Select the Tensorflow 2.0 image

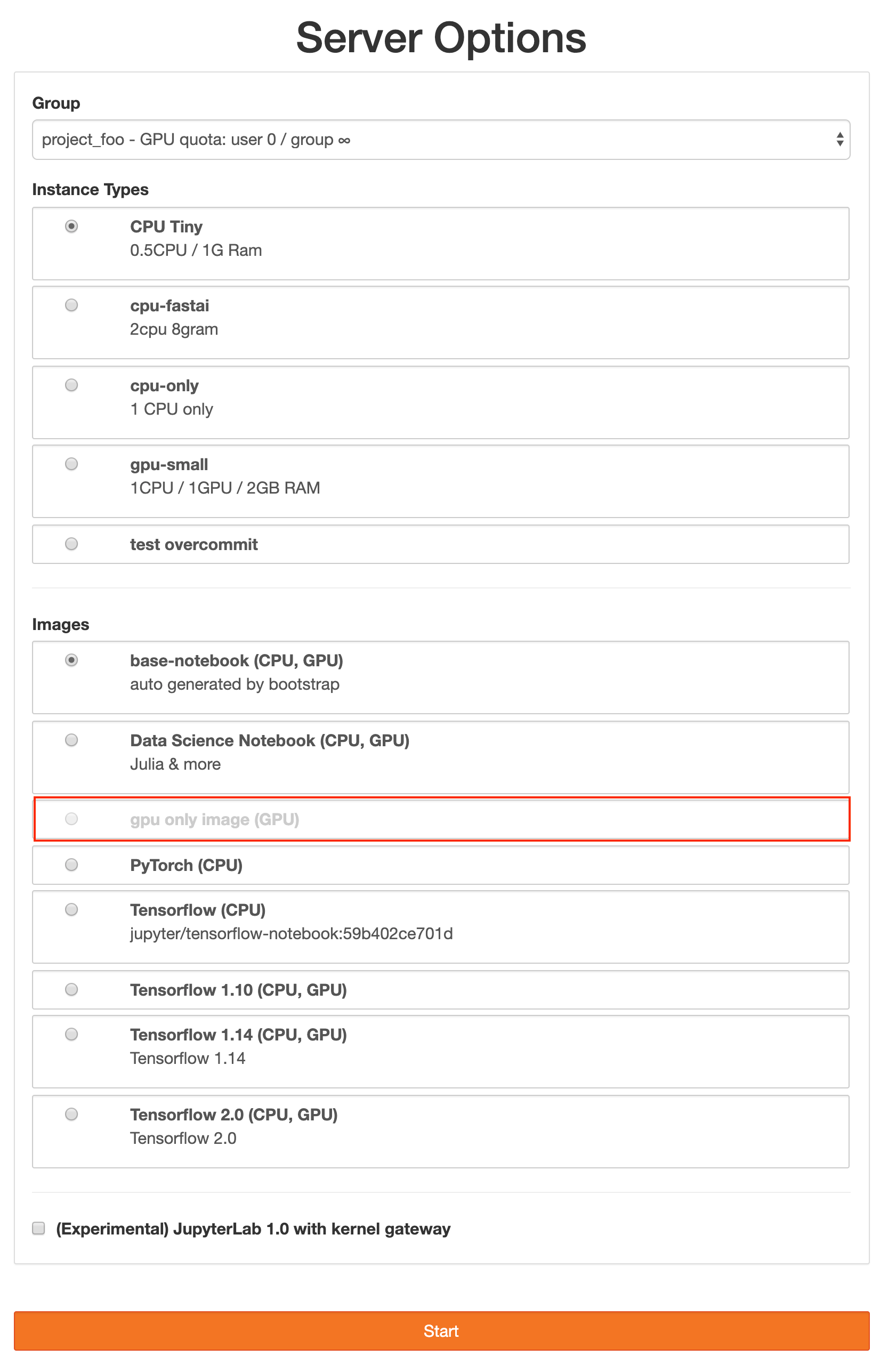point(71,1113)
